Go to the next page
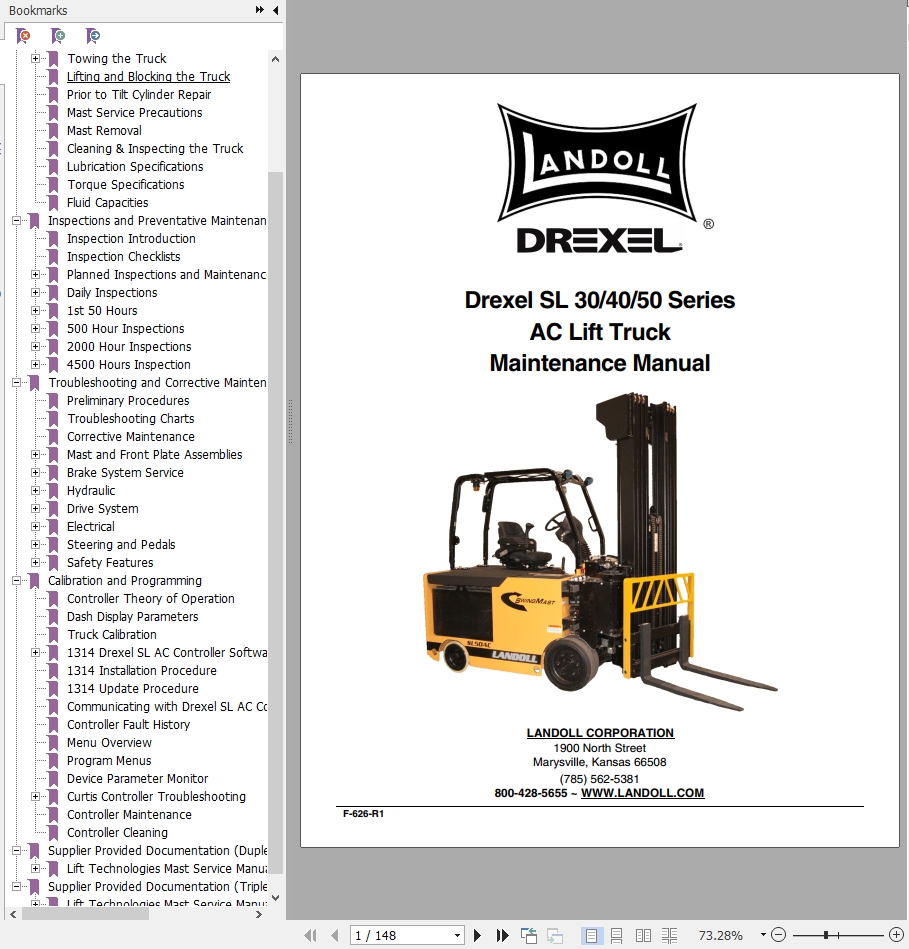Screen dimensions: 909x949 click(477, 936)
